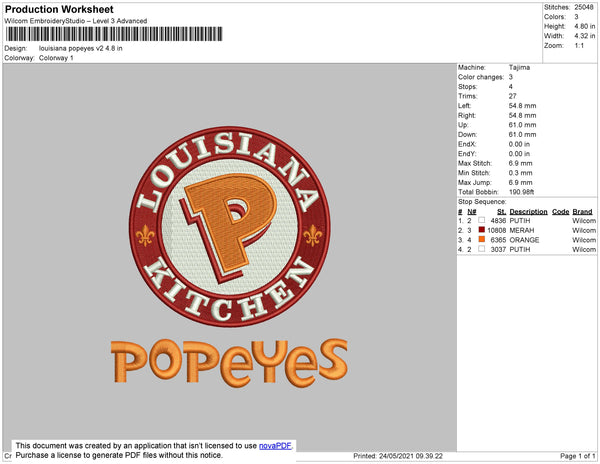This screenshot has width=600, height=464.
Task: Click the 'Brand' column header
Action: click(582, 212)
